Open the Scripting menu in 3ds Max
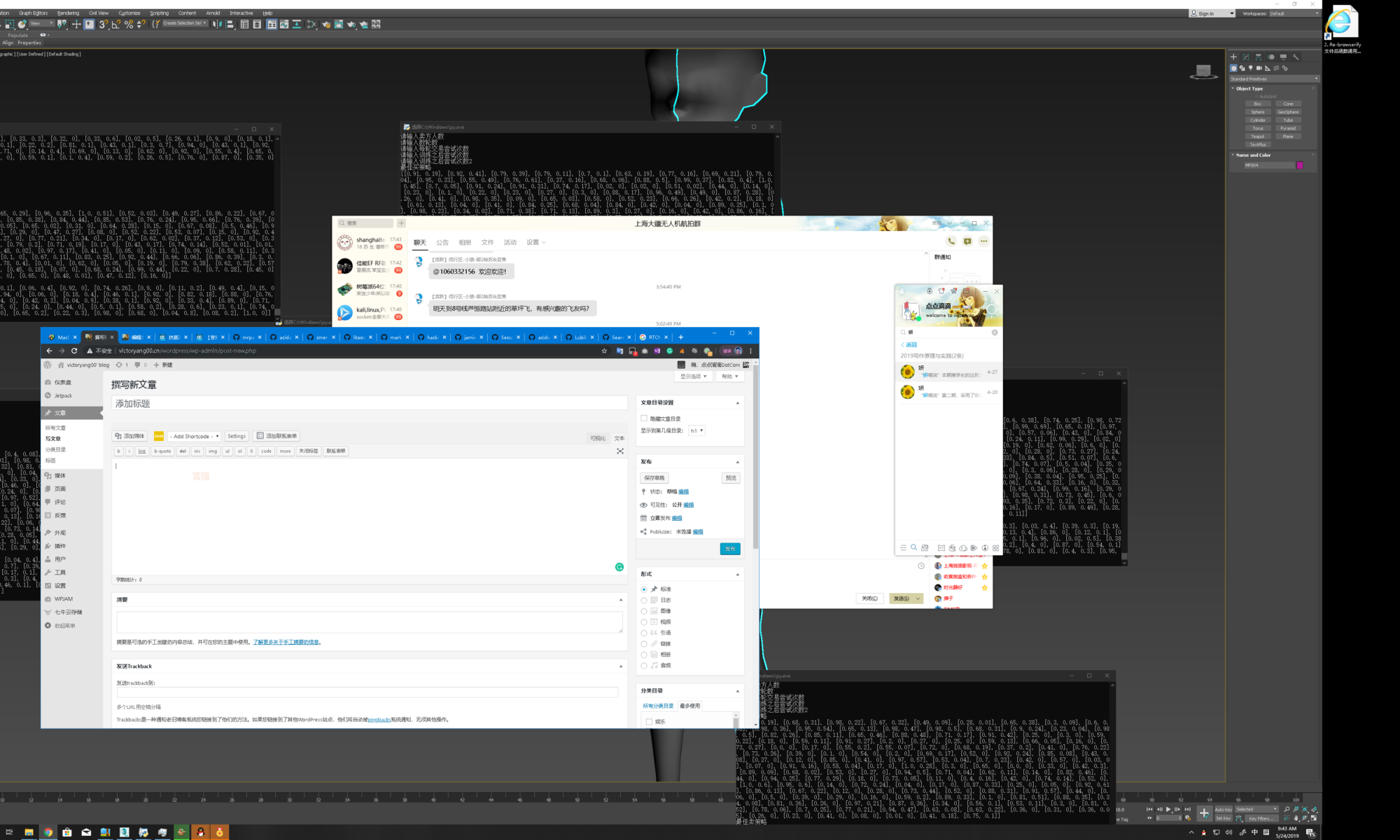The image size is (1400, 840). pos(160,13)
